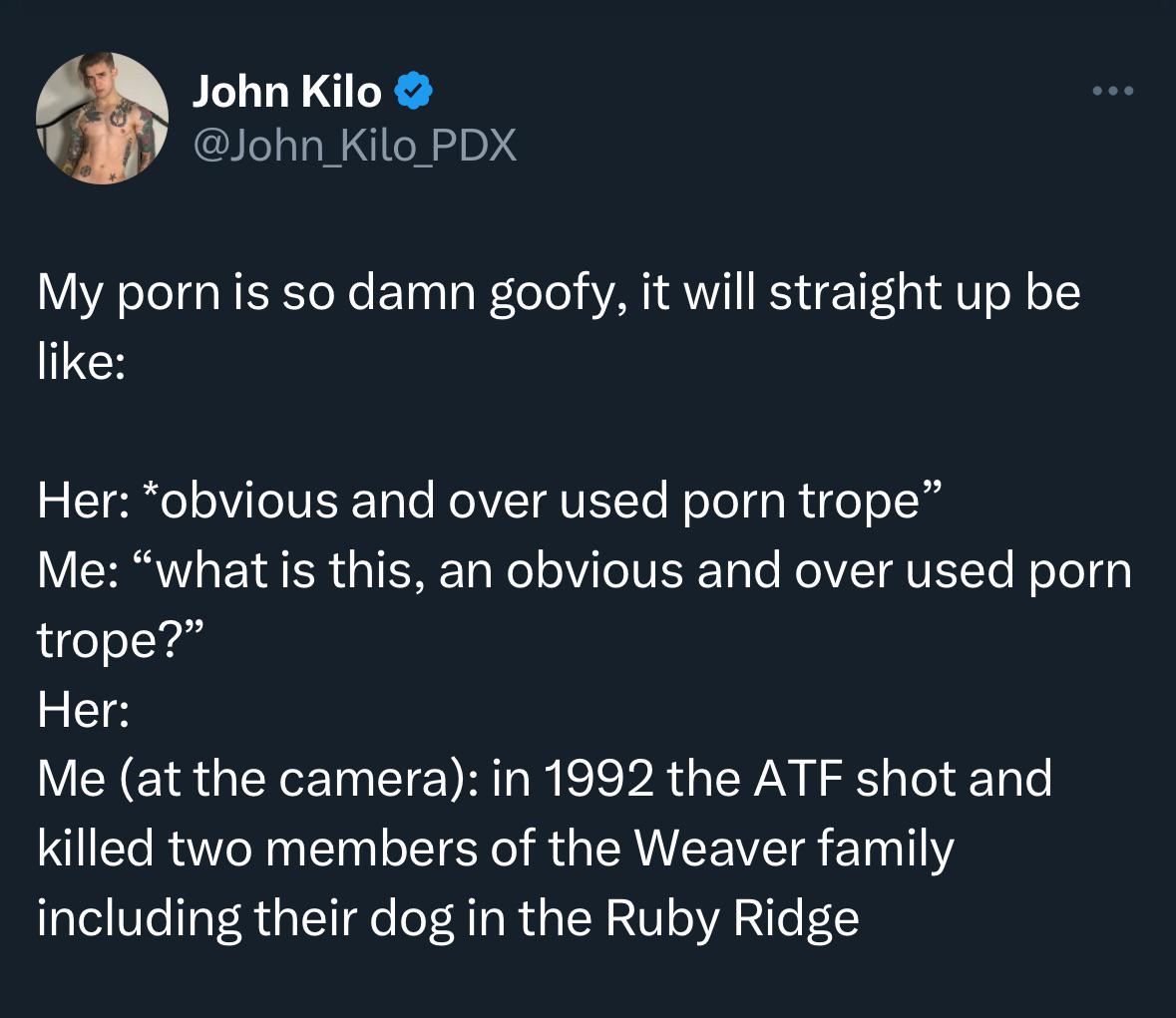Click the text "trope?”" on its own line

[x=120, y=641]
